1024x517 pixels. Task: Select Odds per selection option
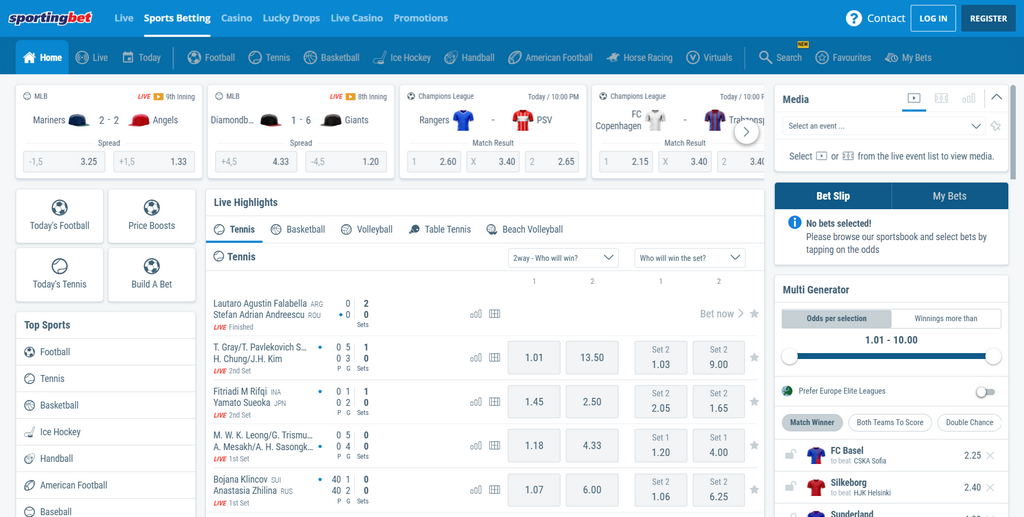coord(836,318)
